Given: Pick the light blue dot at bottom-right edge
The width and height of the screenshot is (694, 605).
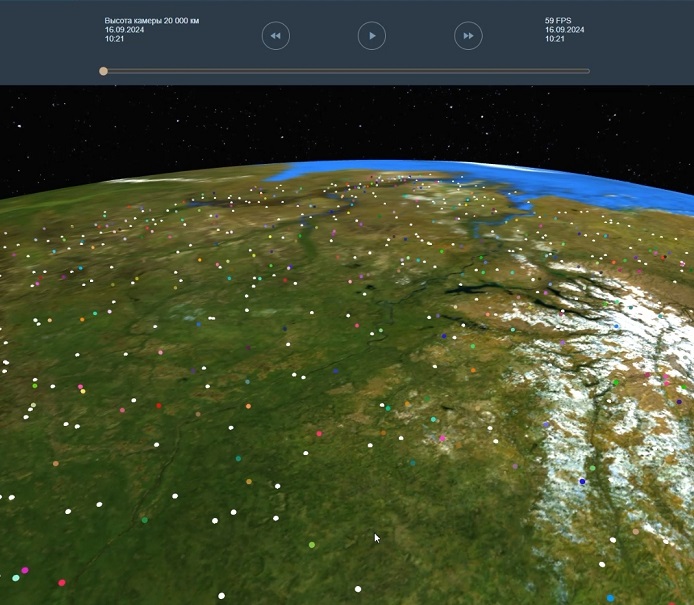Looking at the screenshot, I should pyautogui.click(x=610, y=598).
